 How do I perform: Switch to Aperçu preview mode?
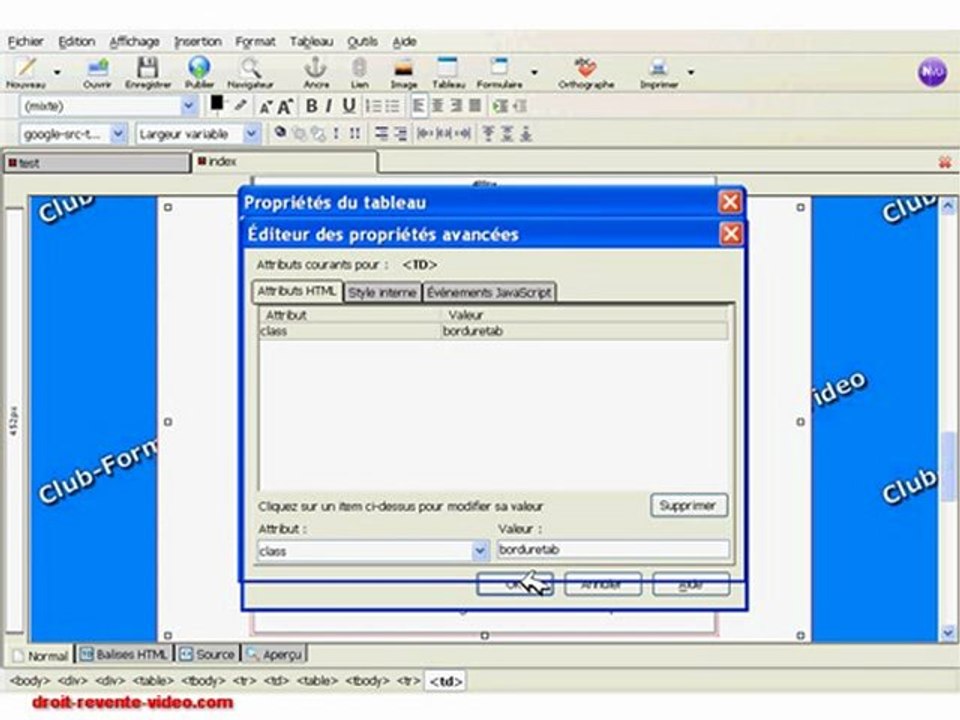[274, 654]
